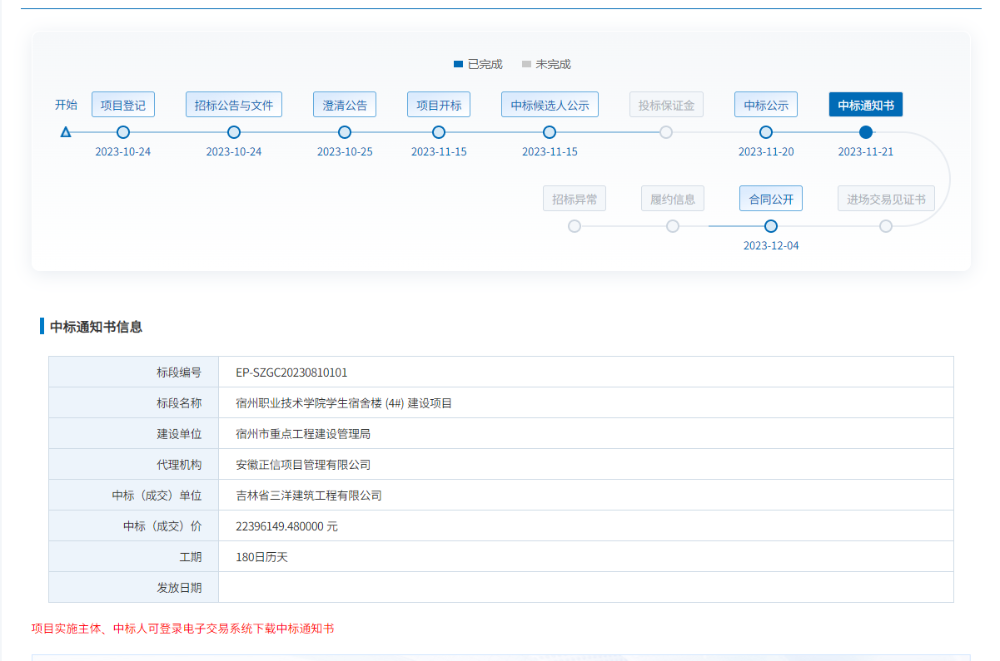Click the 开始 triangle start marker
The height and width of the screenshot is (661, 1000).
click(x=66, y=132)
